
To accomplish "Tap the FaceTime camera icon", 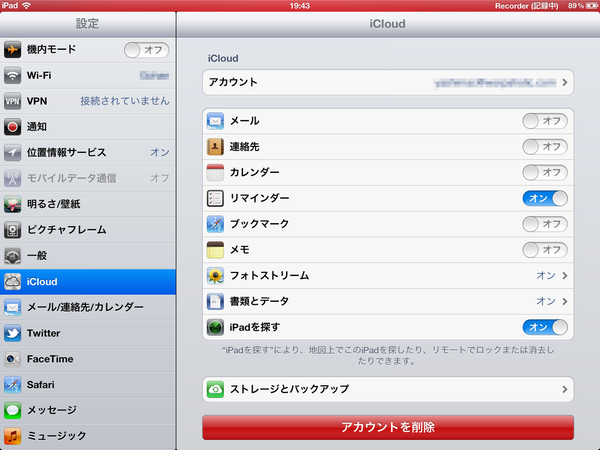I will (12, 359).
